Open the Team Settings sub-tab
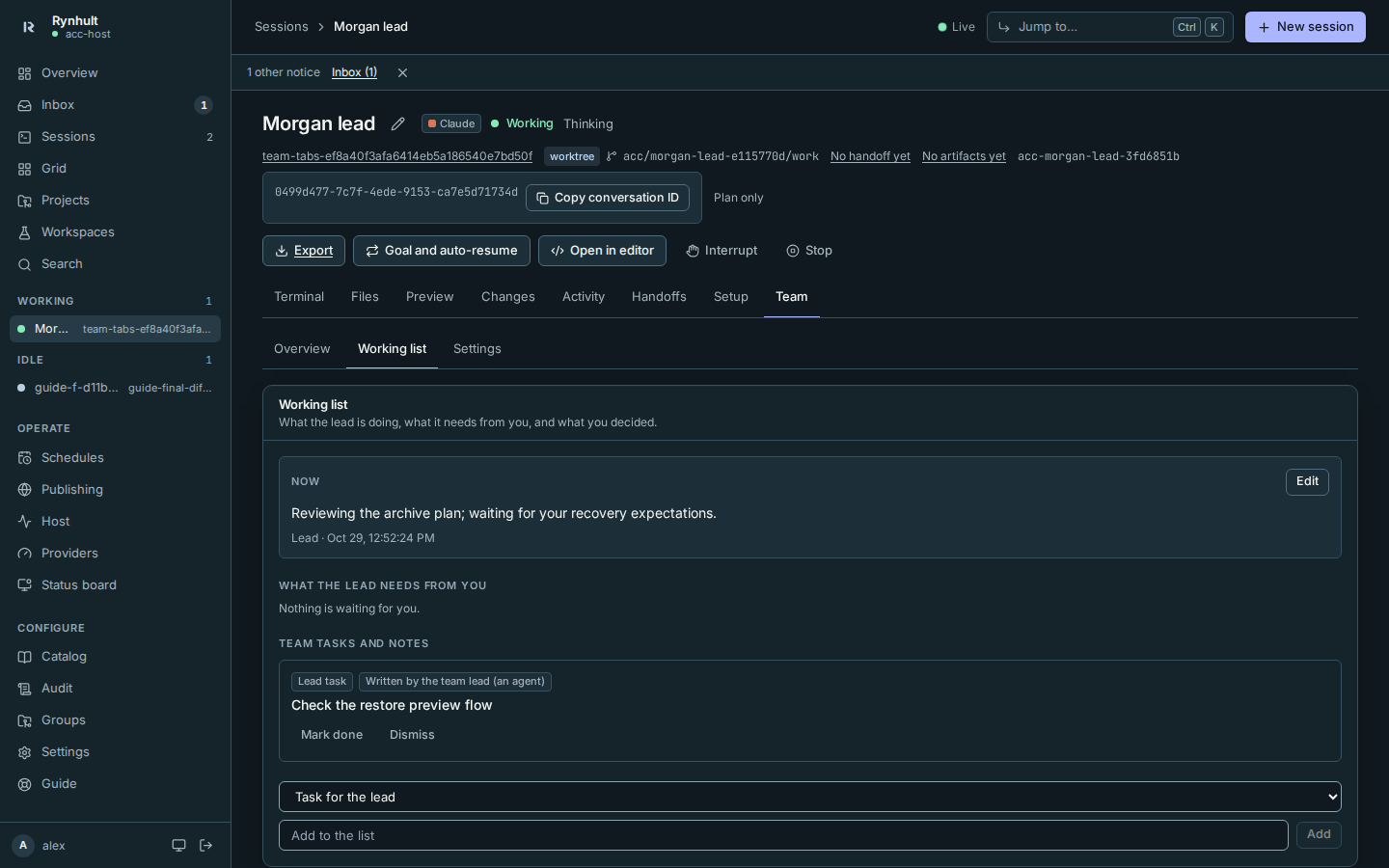This screenshot has height=868, width=1389. (x=477, y=349)
